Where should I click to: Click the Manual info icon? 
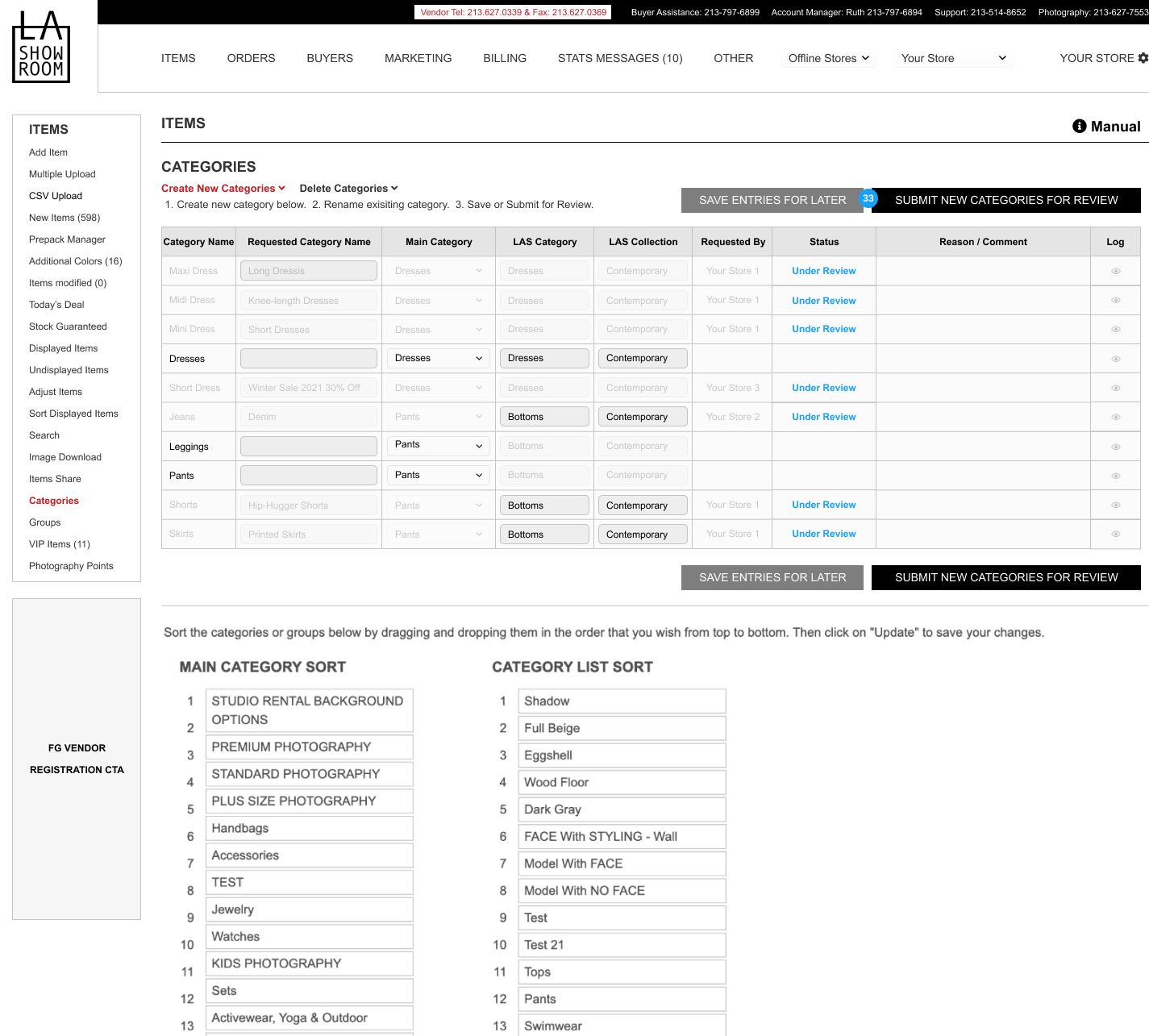[1079, 127]
